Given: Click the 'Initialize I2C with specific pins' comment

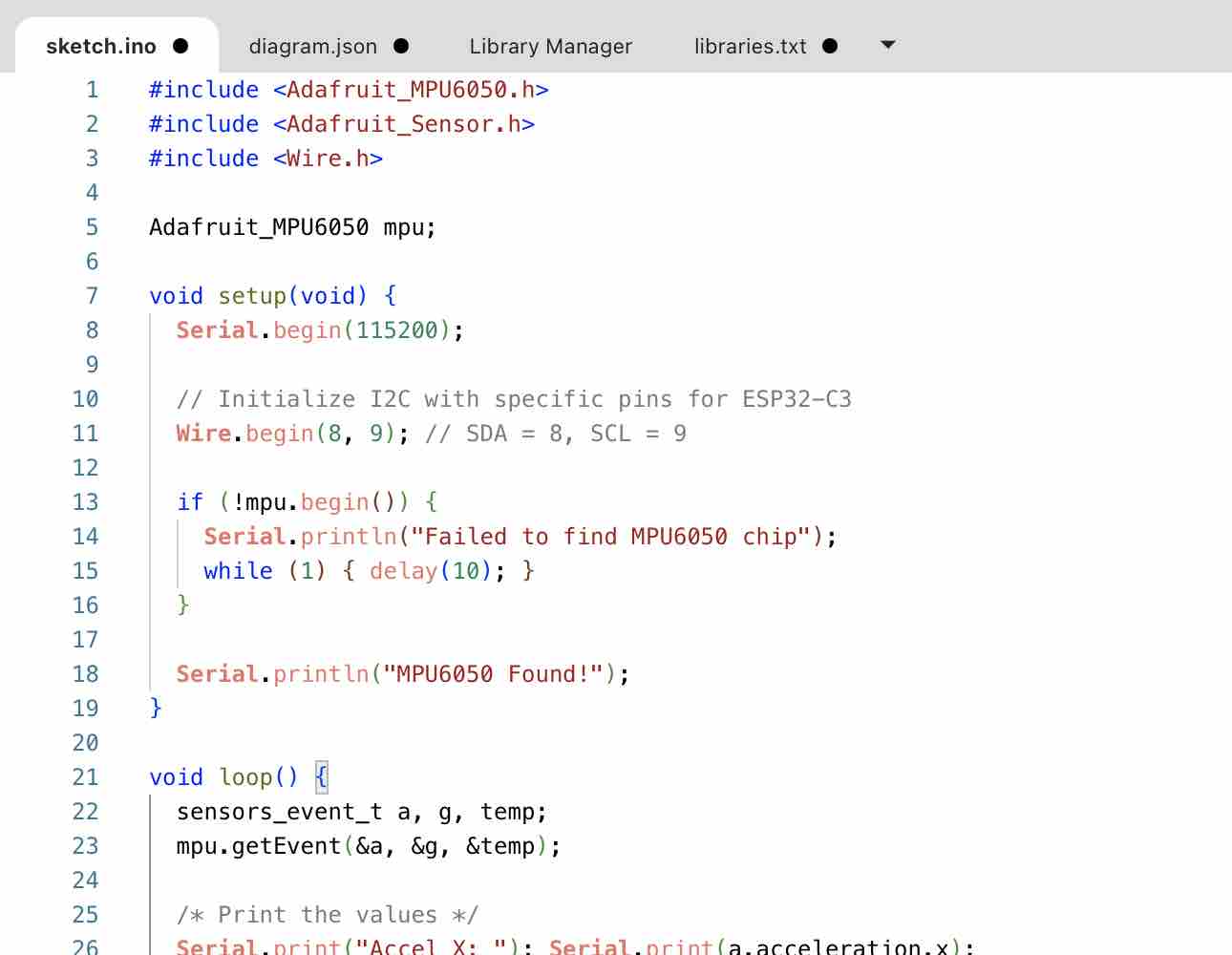Looking at the screenshot, I should (514, 399).
